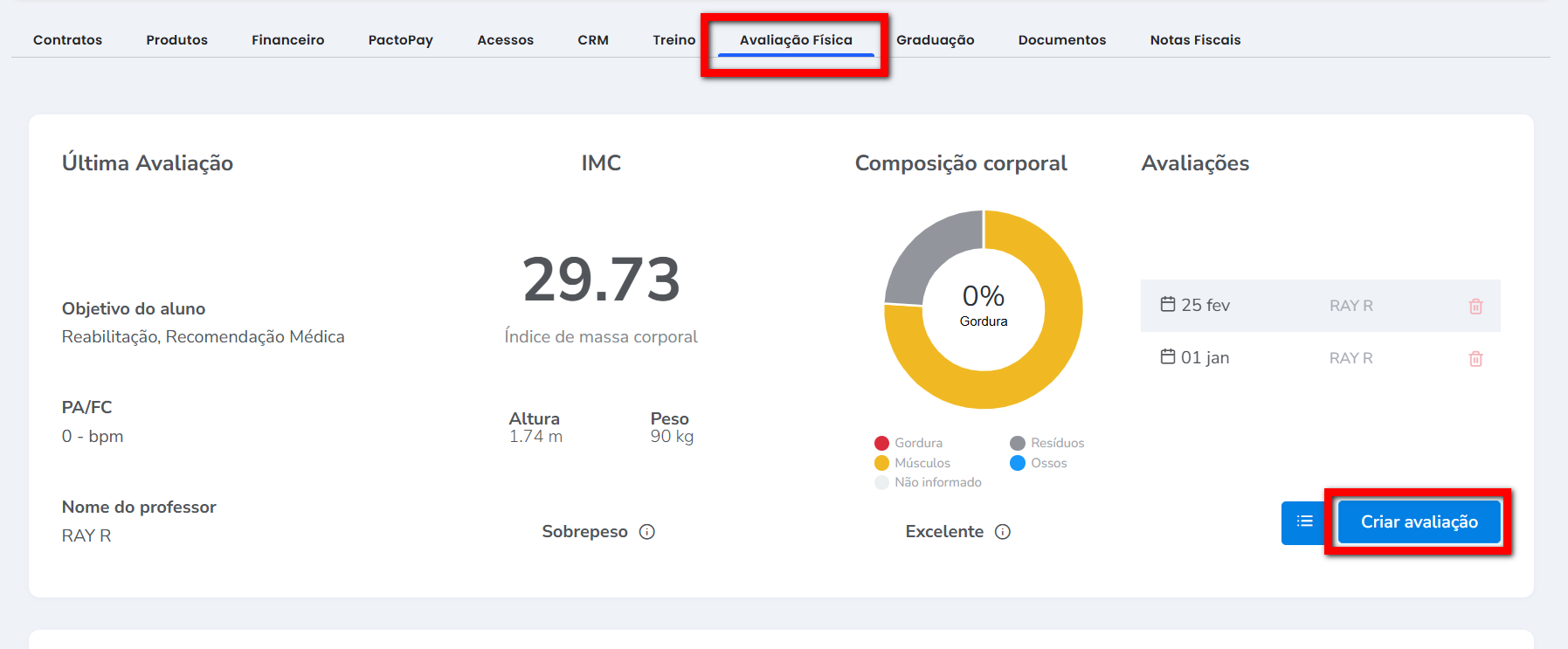Screen dimensions: 1568x649
Task: Toggle Não informado legend entry
Action: (929, 482)
